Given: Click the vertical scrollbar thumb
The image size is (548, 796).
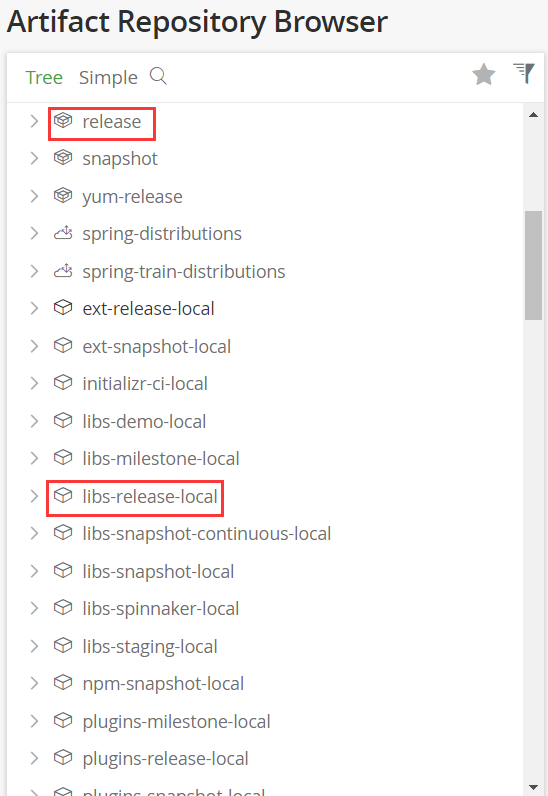Looking at the screenshot, I should 533,265.
